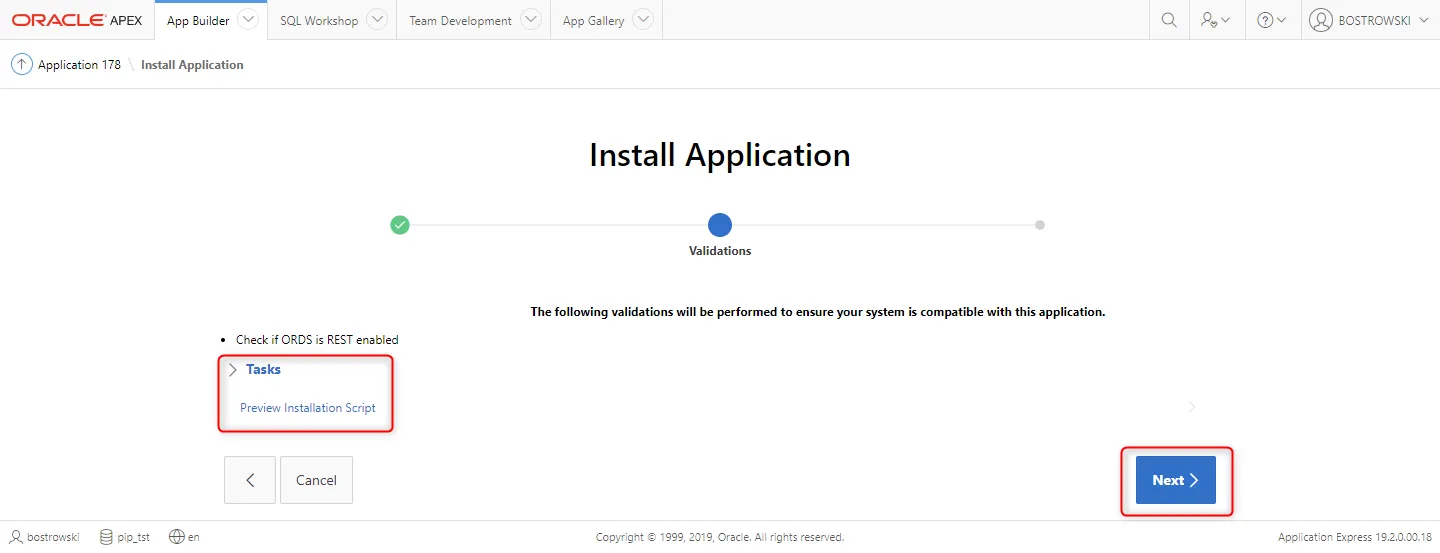Click the globe language icon in footer

177,537
